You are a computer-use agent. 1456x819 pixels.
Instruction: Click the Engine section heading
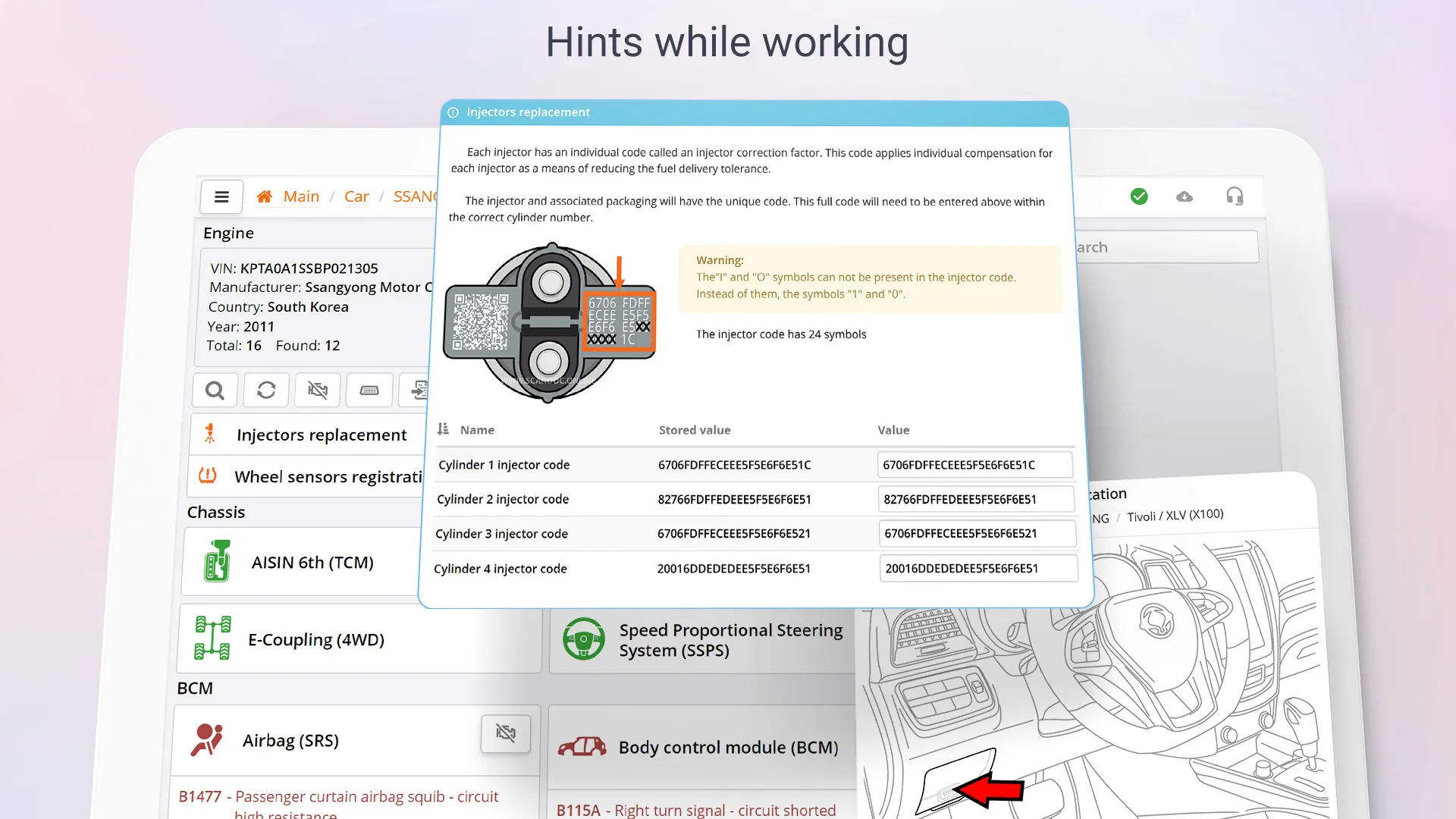pyautogui.click(x=228, y=233)
